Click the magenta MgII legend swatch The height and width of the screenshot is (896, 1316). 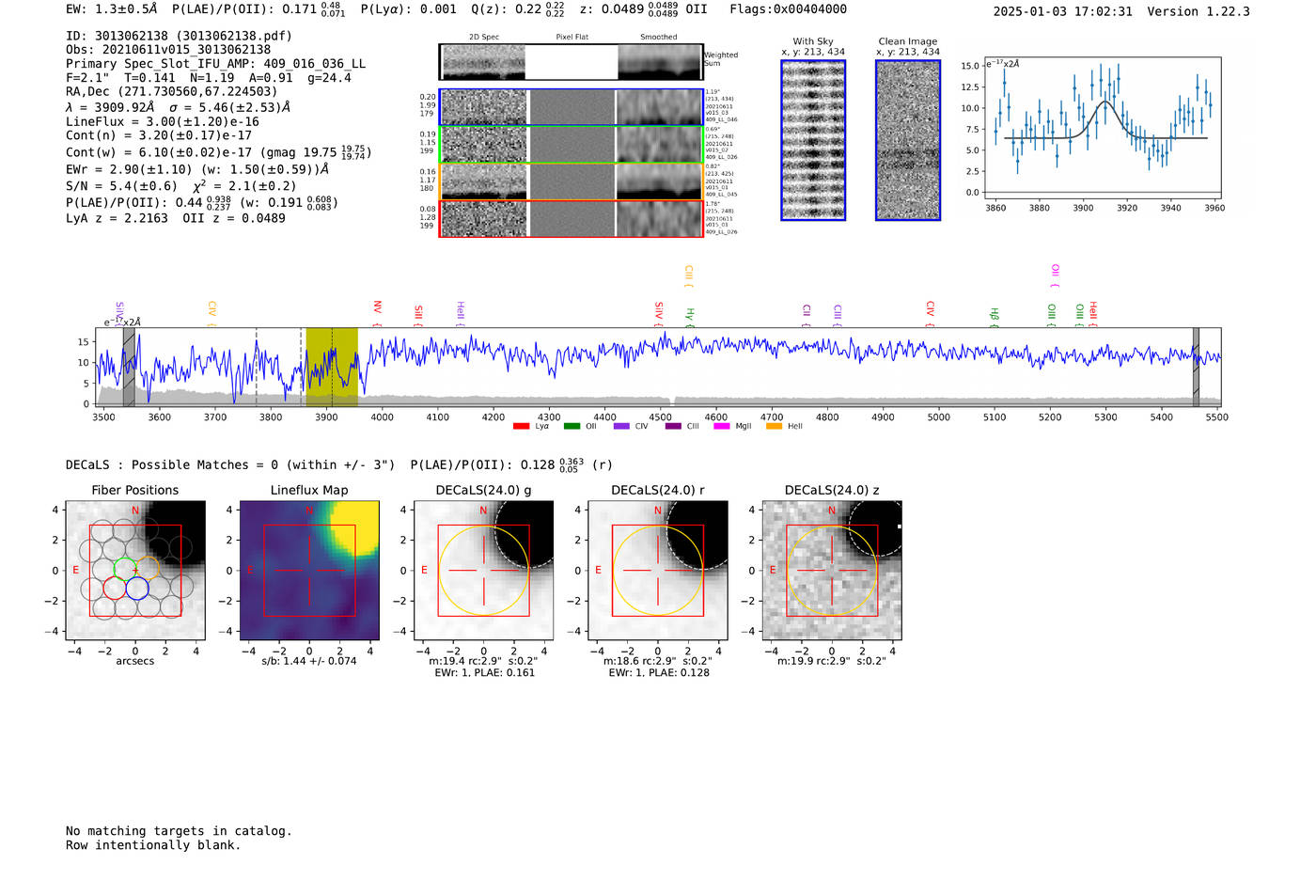pos(722,427)
